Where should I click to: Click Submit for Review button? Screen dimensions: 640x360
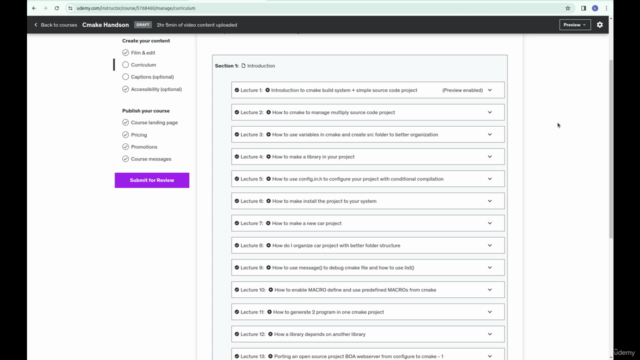click(x=152, y=180)
